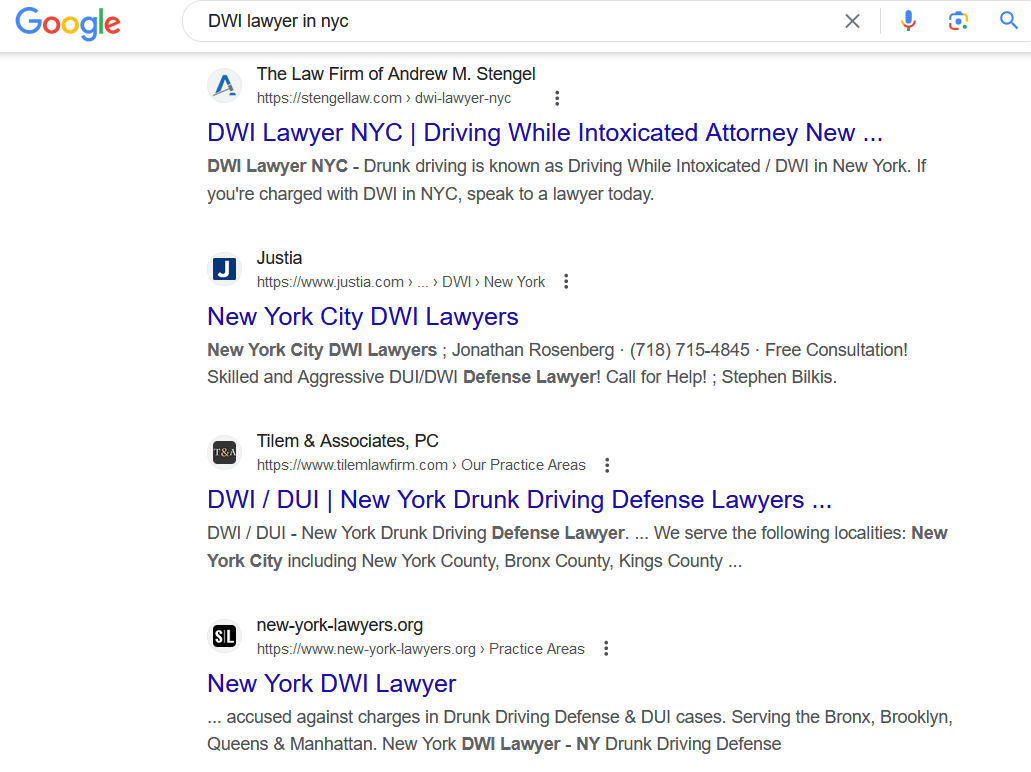Click the new-york-lawyers.org Practice Areas URL
Screen dimensions: 1031x772
421,649
